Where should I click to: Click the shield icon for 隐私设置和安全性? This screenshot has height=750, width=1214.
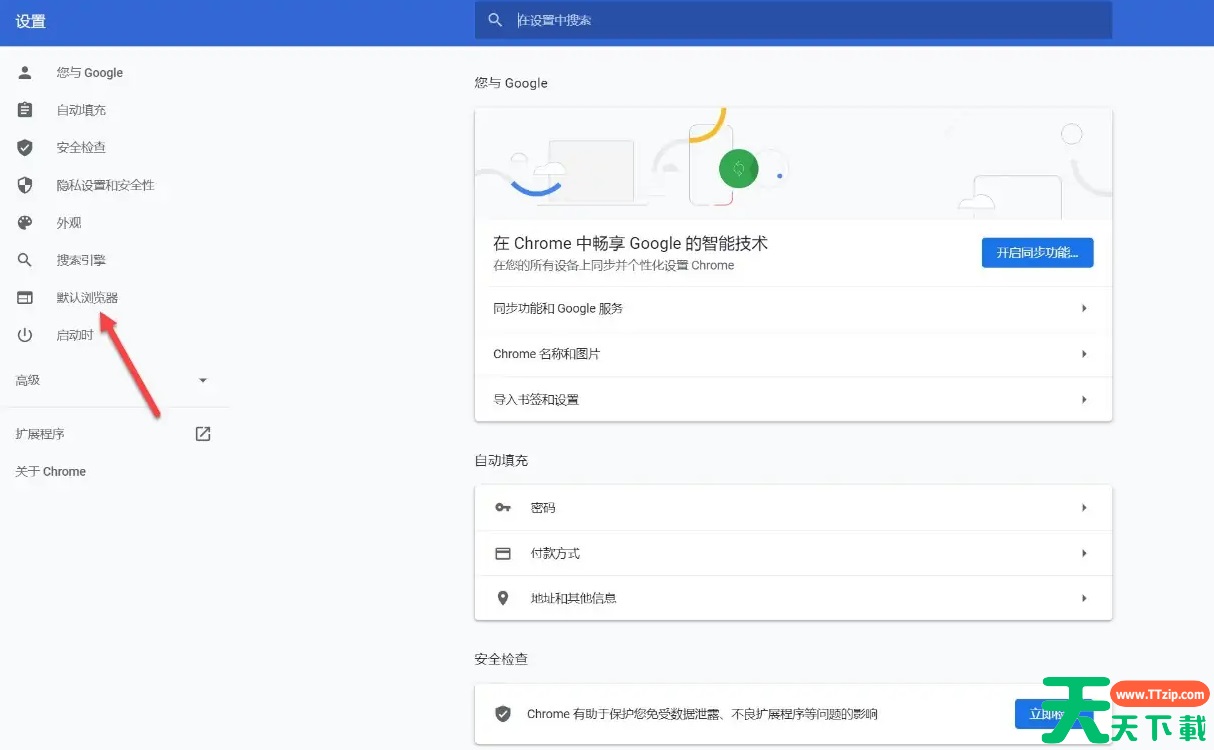pyautogui.click(x=25, y=185)
